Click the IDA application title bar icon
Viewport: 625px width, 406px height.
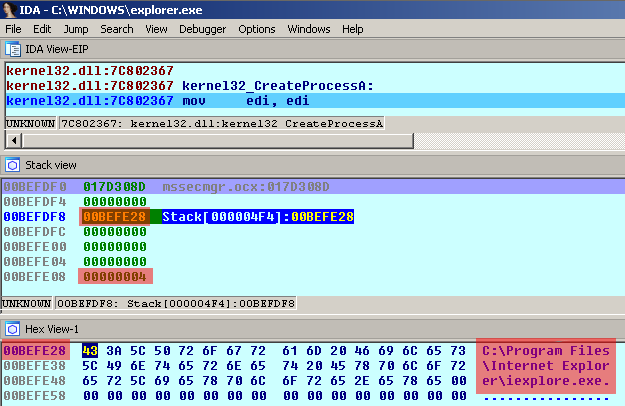click(11, 10)
